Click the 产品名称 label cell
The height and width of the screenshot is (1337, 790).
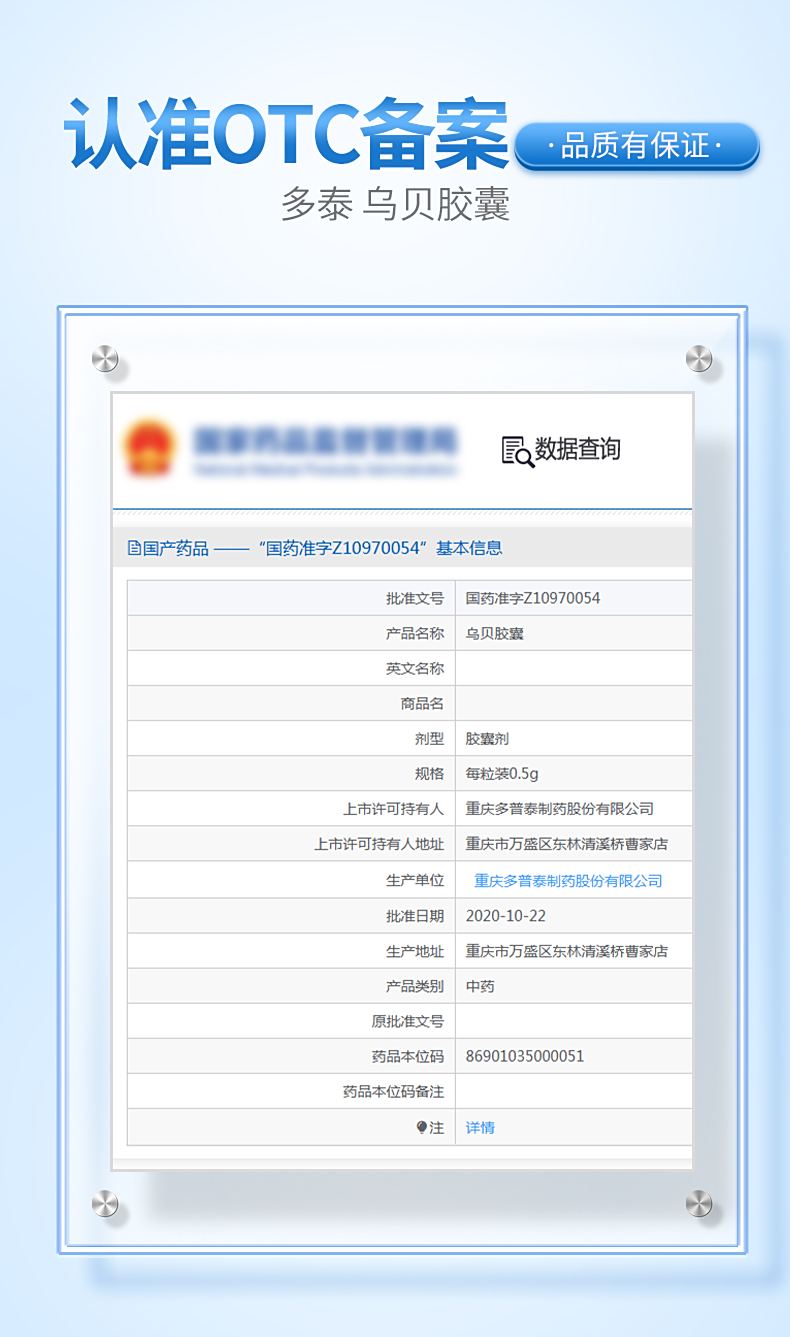click(291, 633)
